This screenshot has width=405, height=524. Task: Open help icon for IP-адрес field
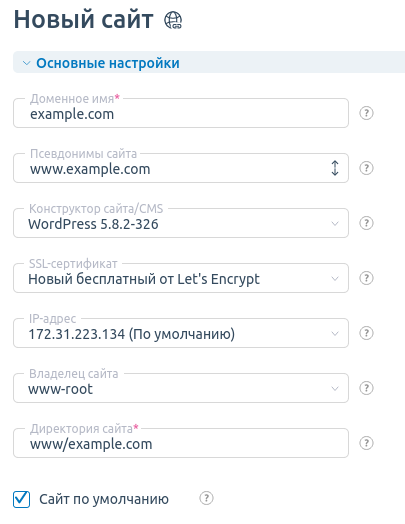click(x=366, y=333)
